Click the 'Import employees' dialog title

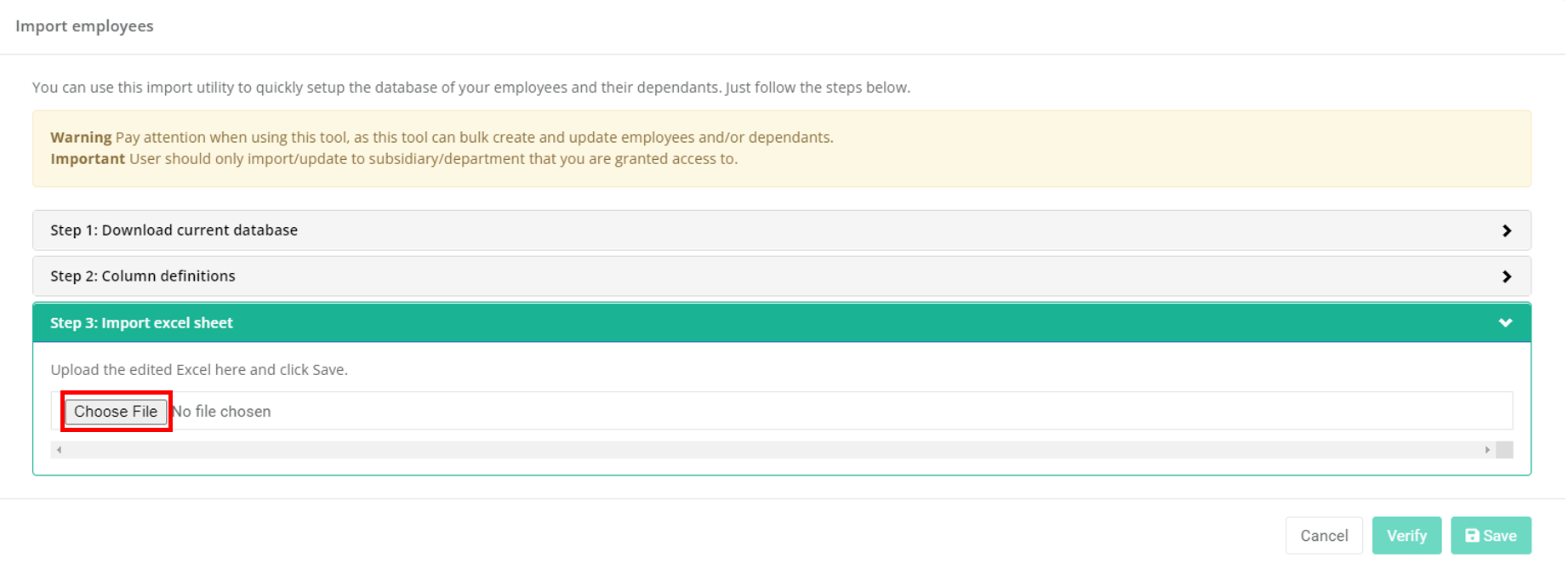84,26
